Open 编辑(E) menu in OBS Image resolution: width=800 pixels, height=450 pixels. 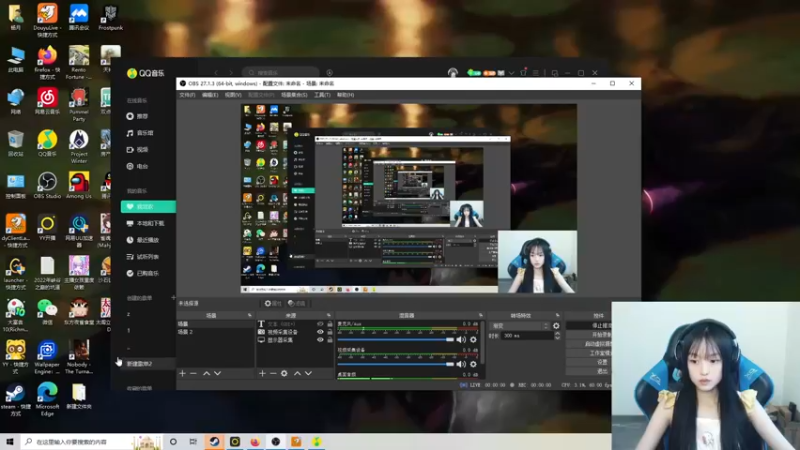point(210,95)
